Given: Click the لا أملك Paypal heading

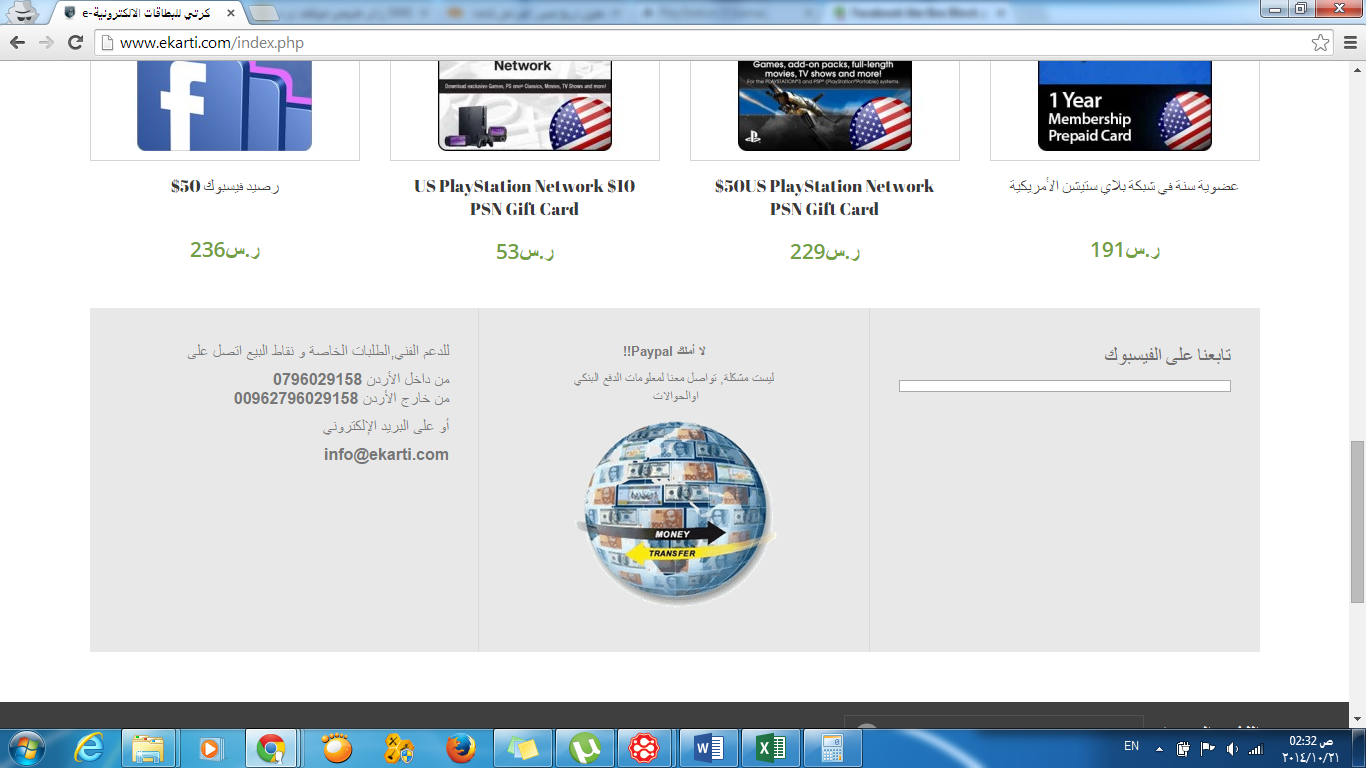Looking at the screenshot, I should click(x=664, y=351).
